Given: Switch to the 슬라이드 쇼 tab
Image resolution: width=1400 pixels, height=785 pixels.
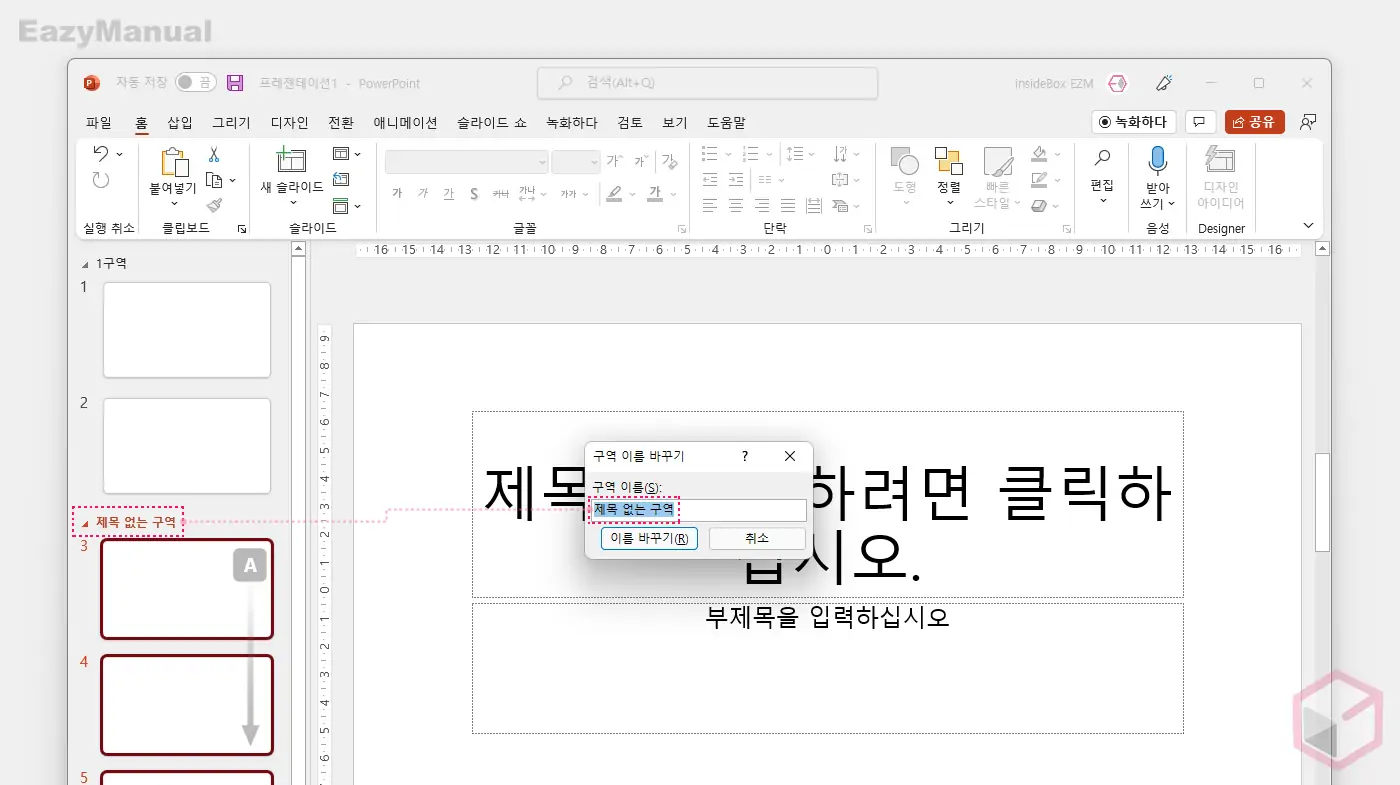Looking at the screenshot, I should (x=492, y=122).
